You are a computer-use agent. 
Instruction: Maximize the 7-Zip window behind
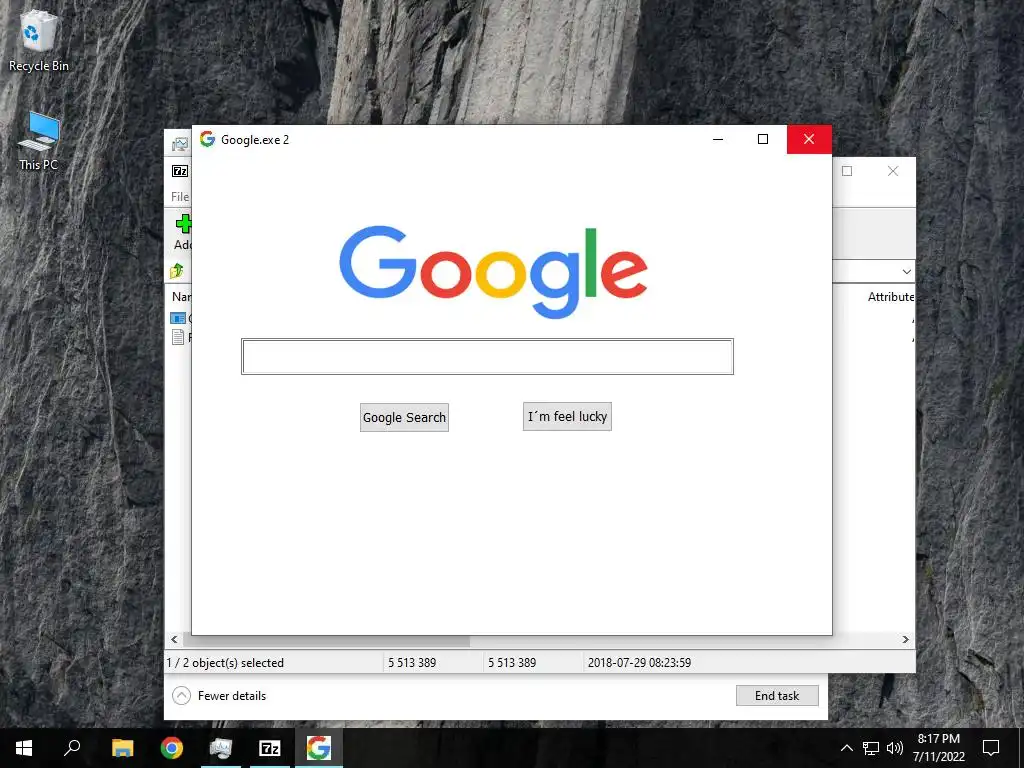(x=847, y=171)
